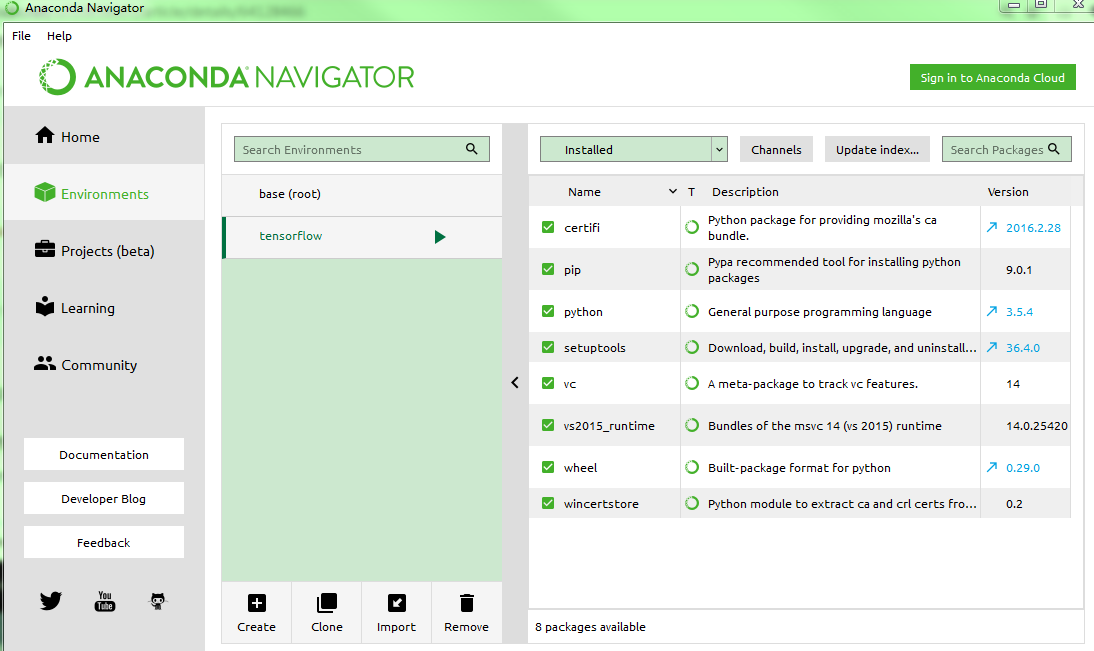Click the vs2015_runtime package name
Screen dimensions: 1094x651
coord(609,426)
